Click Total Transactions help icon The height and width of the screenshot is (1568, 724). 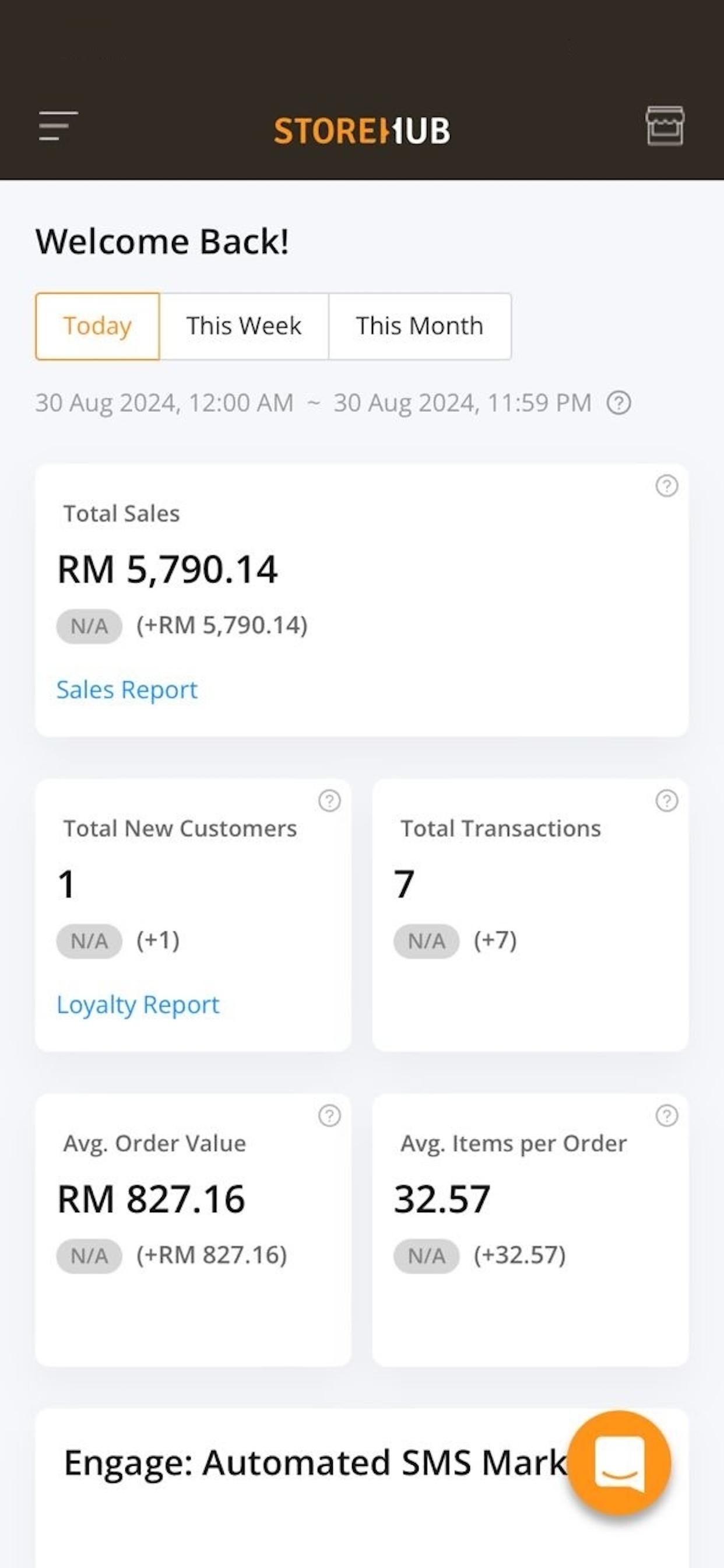tap(667, 801)
